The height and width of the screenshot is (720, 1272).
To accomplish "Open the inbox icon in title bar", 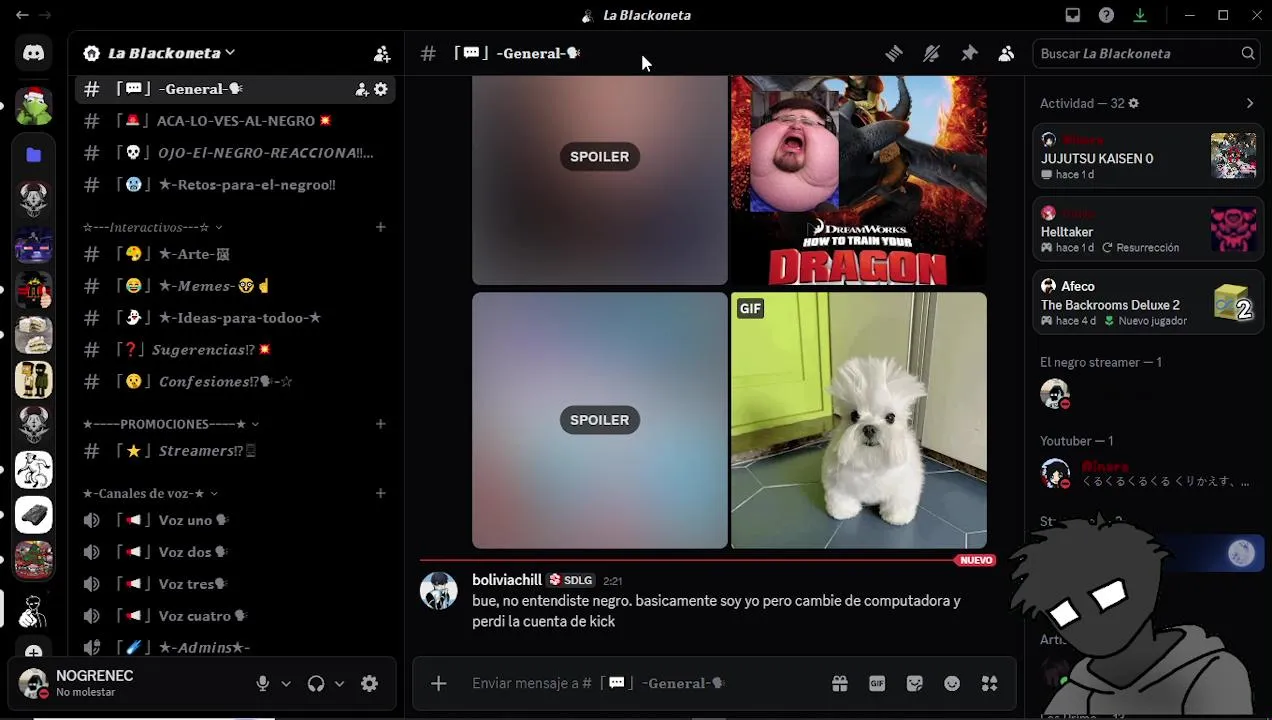I will coord(1073,15).
